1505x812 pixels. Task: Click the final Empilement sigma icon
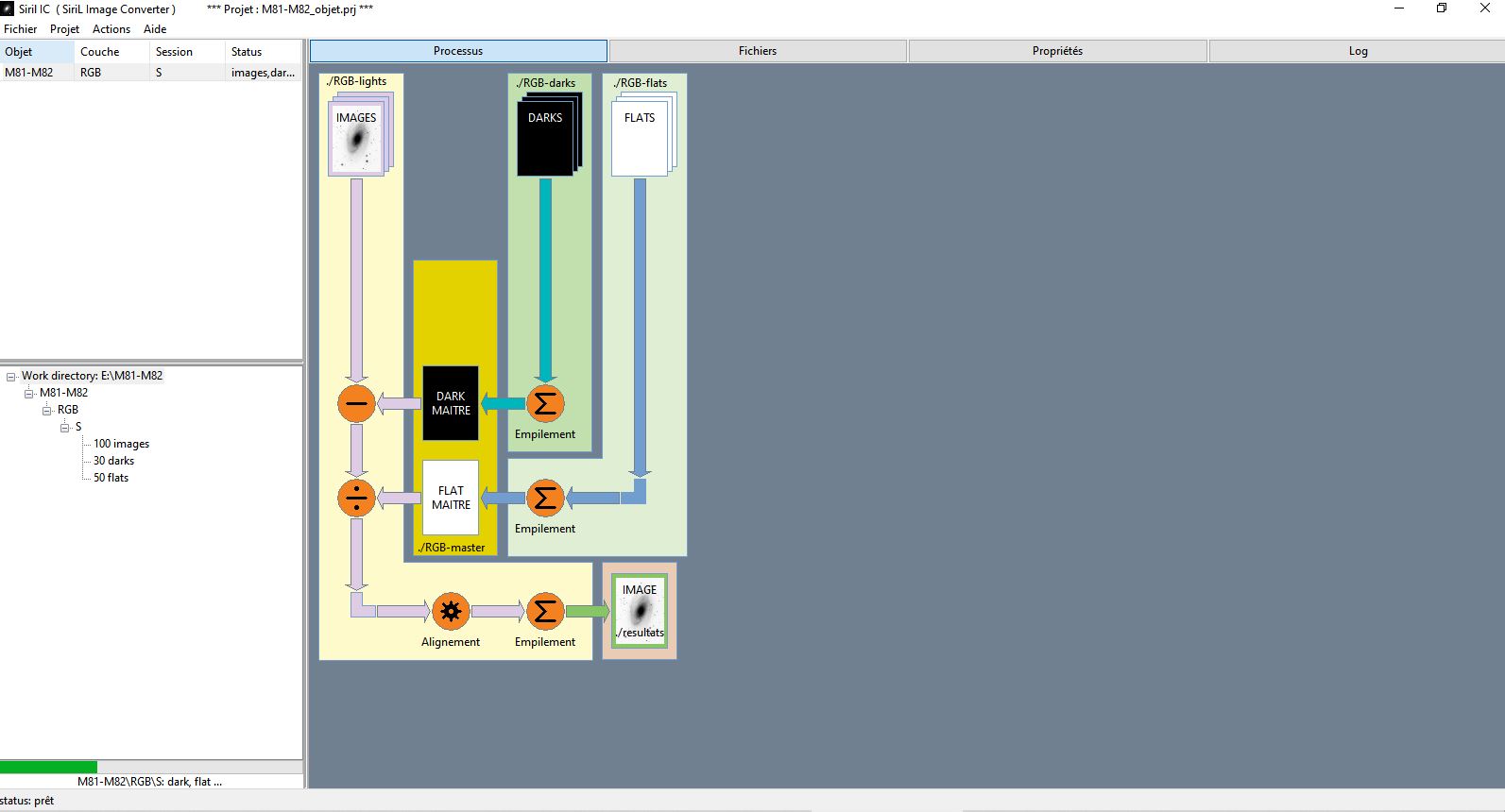point(545,611)
